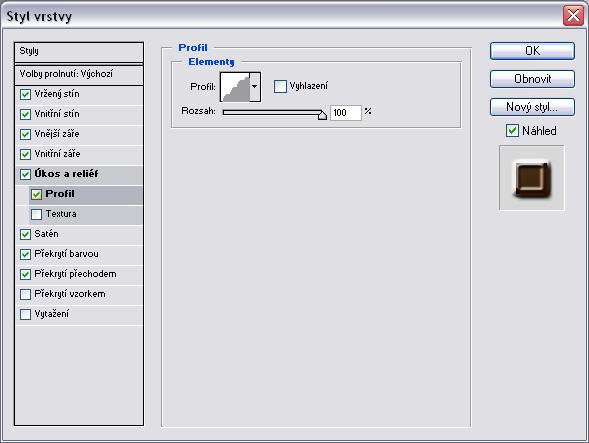This screenshot has width=589, height=443.
Task: Enable the Vyhlazení checkbox
Action: pos(280,86)
